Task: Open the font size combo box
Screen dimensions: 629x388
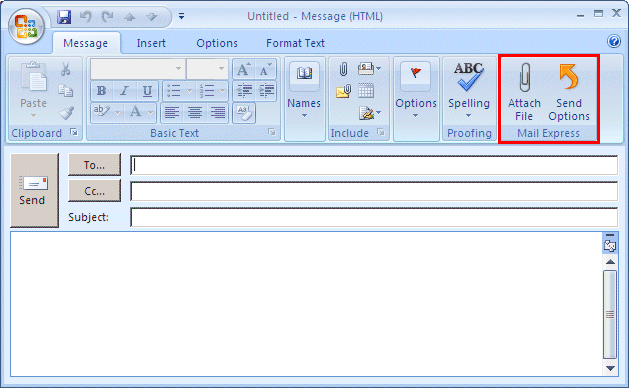Action: pos(207,69)
